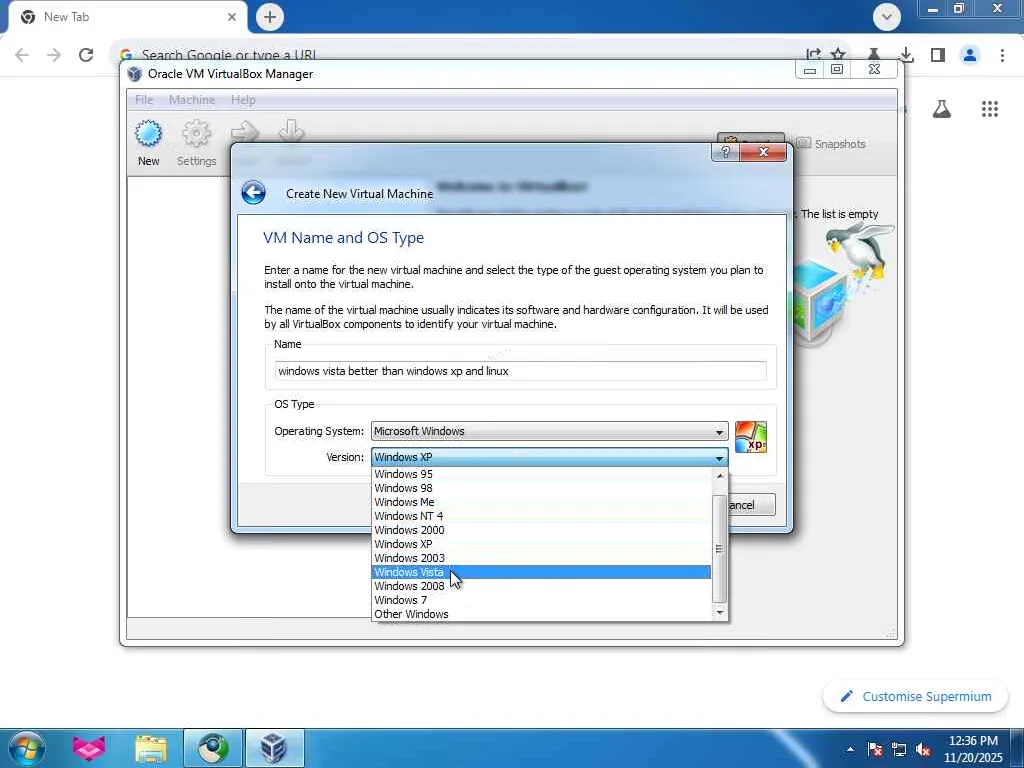
Task: Open the Operating System dropdown
Action: [549, 431]
